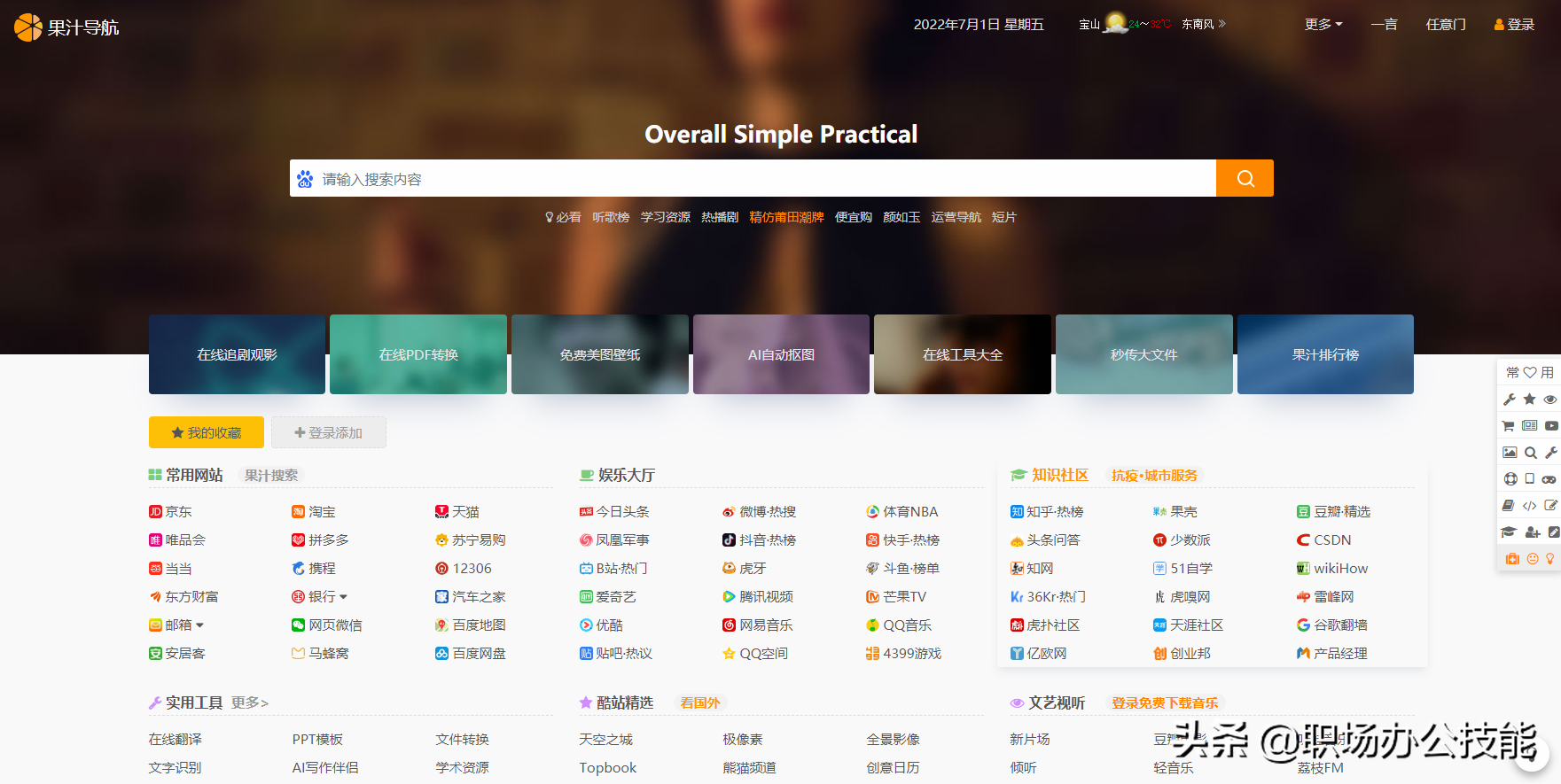
Task: Click the heart icon in sidebar header
Action: [x=1530, y=372]
